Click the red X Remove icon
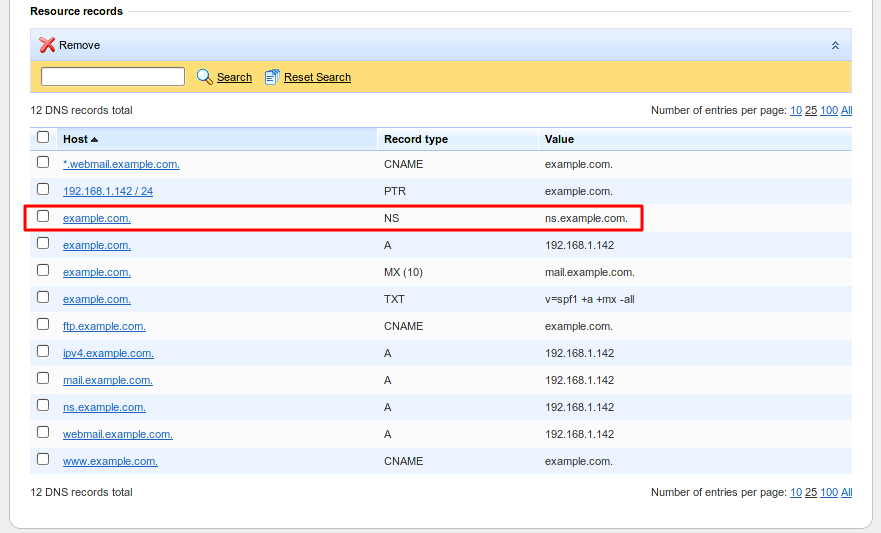881x533 pixels. coord(47,45)
